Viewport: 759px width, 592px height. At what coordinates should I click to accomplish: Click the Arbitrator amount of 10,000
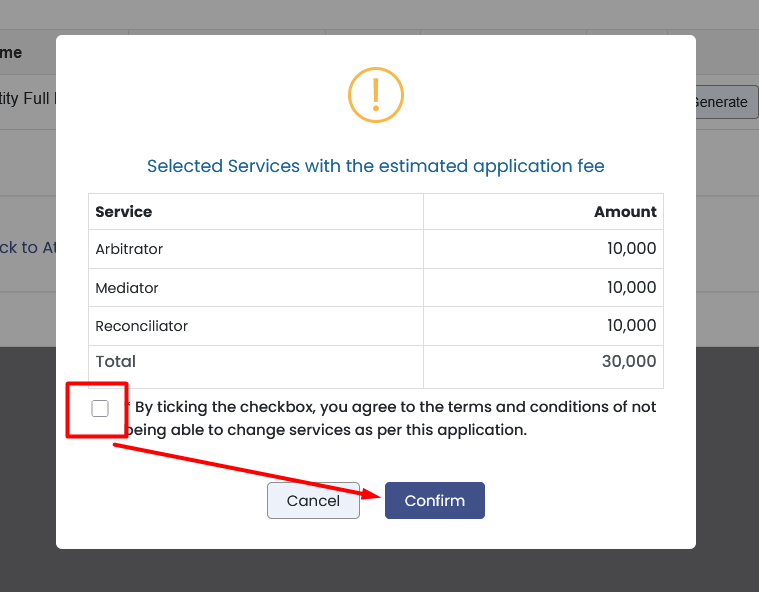631,249
